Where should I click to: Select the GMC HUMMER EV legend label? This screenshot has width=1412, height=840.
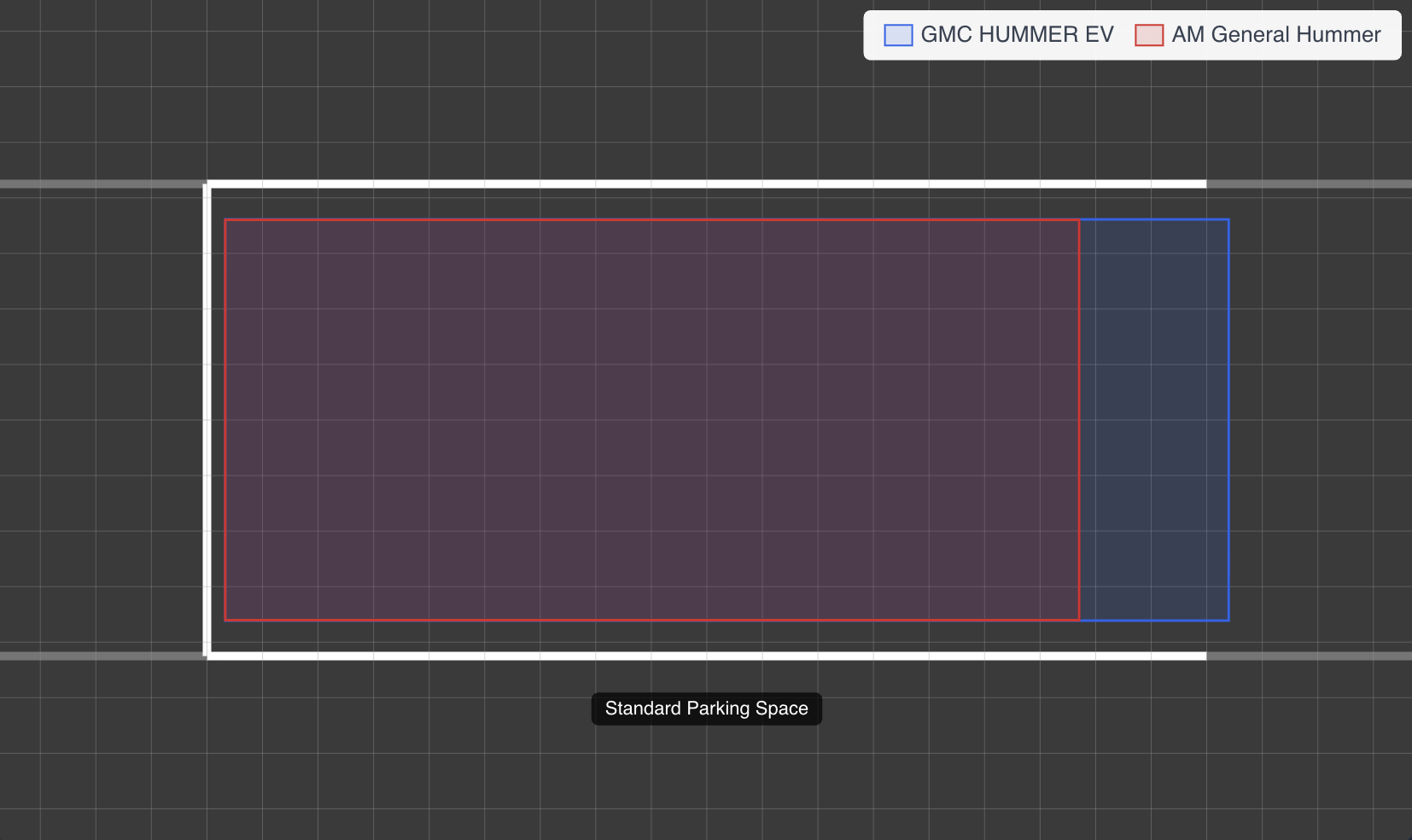click(x=1017, y=35)
